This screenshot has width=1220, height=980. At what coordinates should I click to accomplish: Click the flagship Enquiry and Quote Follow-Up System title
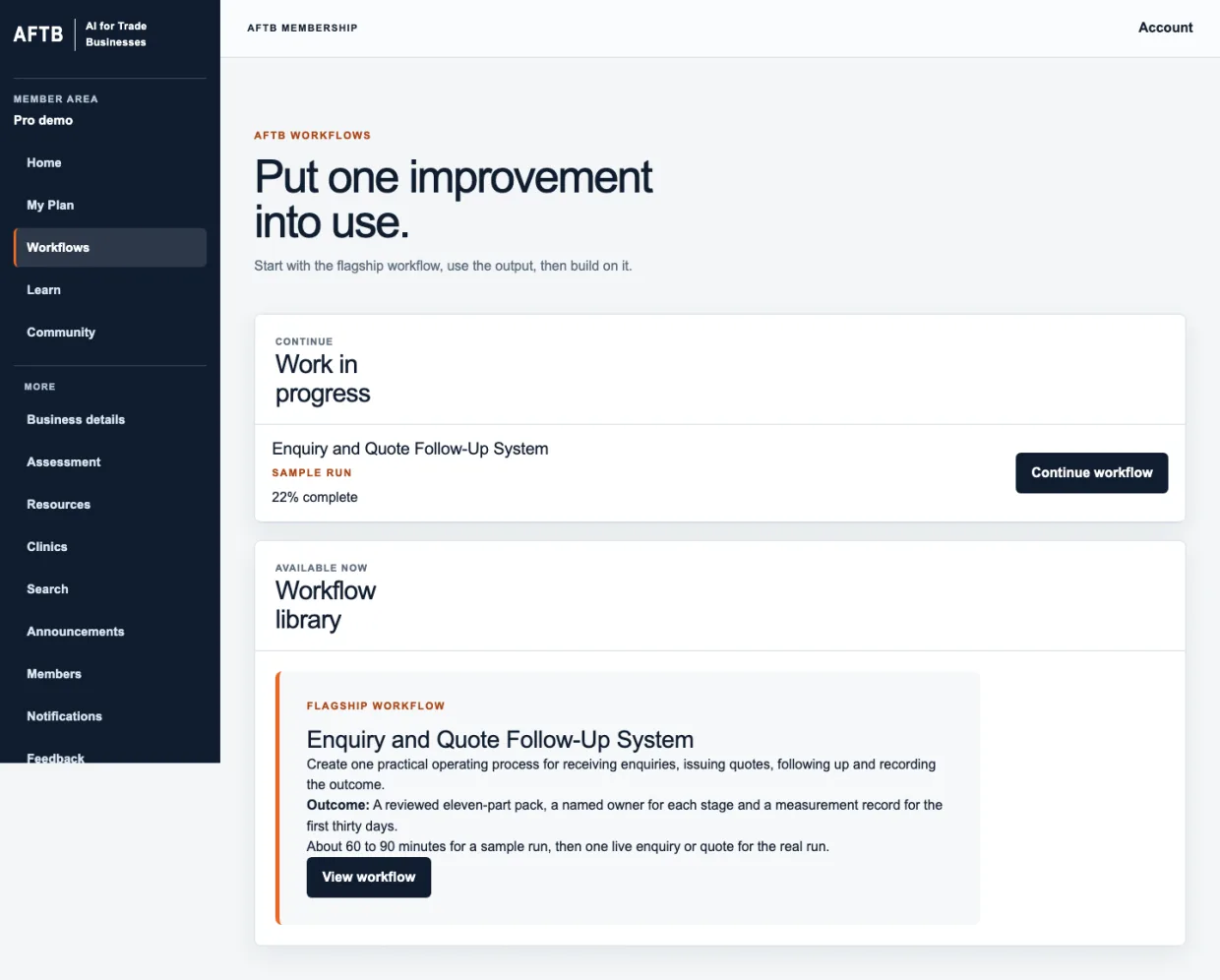point(500,740)
